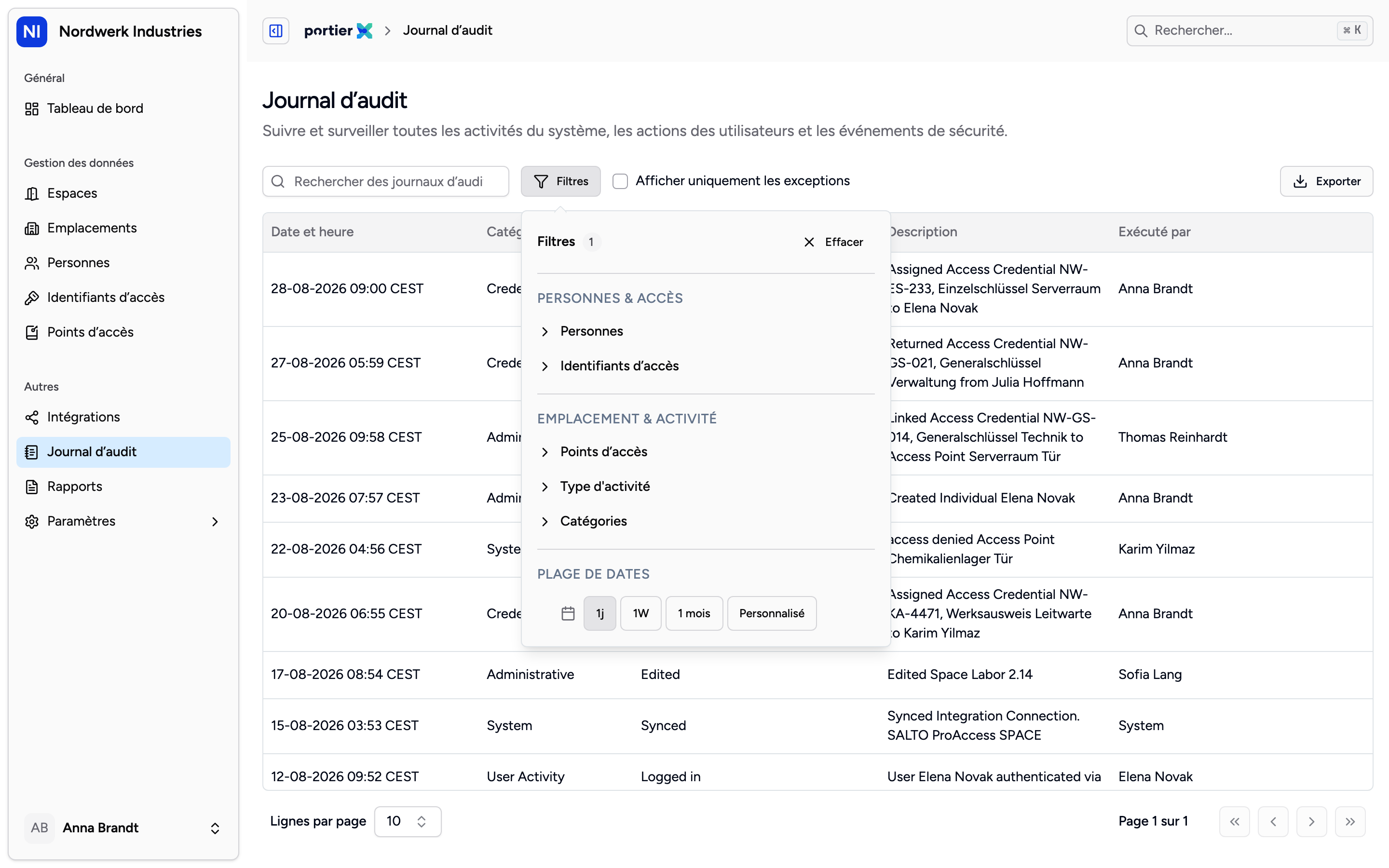Click the date range calendar icon
Image resolution: width=1389 pixels, height=868 pixels.
point(568,614)
